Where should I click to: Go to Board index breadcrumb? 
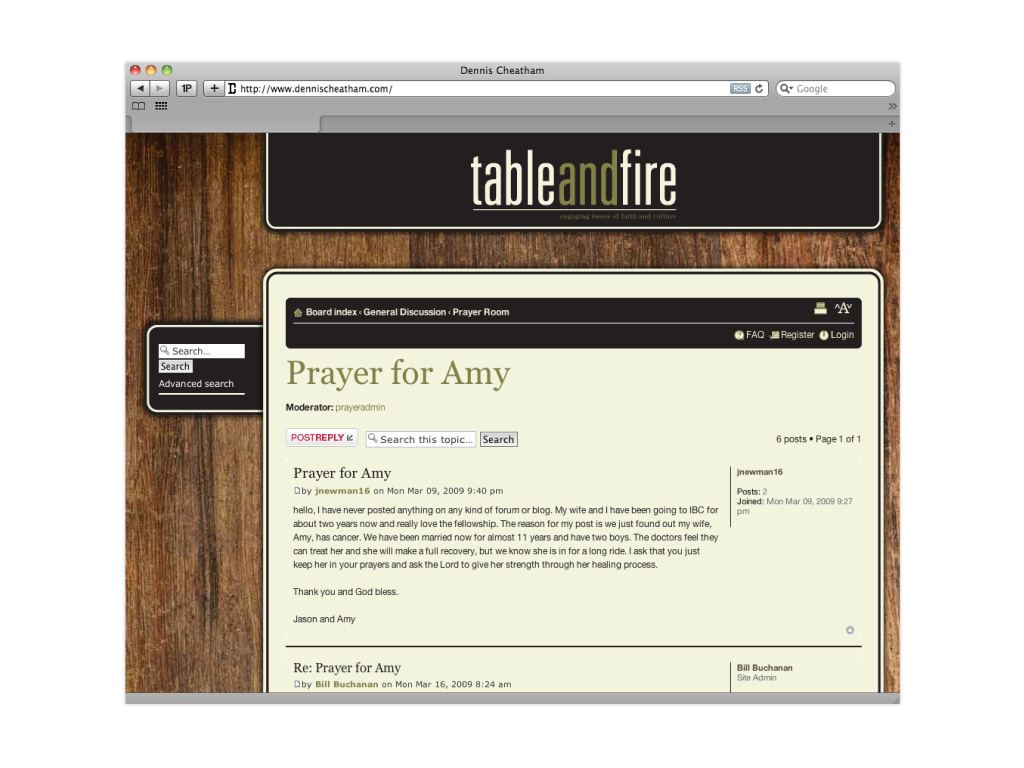[x=331, y=312]
